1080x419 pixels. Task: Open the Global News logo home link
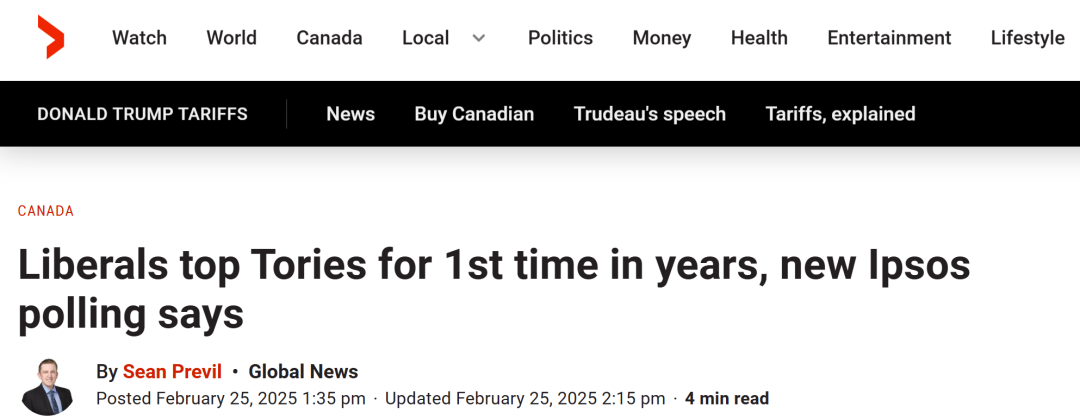click(51, 37)
